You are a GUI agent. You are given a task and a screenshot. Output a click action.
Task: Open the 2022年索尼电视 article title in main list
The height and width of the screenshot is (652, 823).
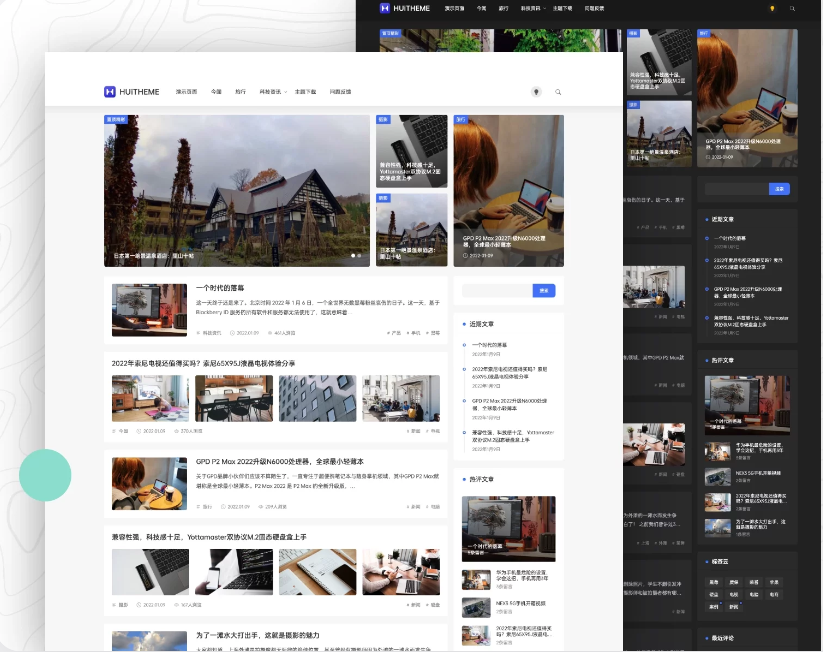(x=203, y=363)
